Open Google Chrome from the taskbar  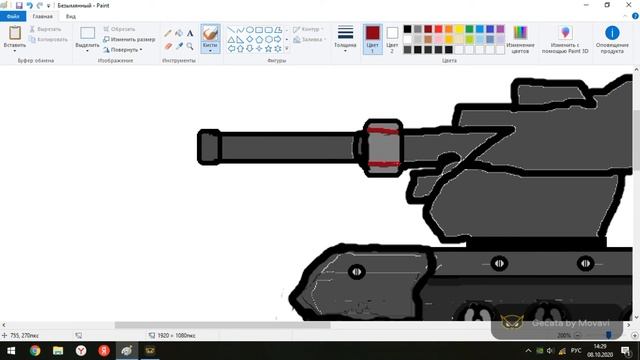(x=35, y=351)
